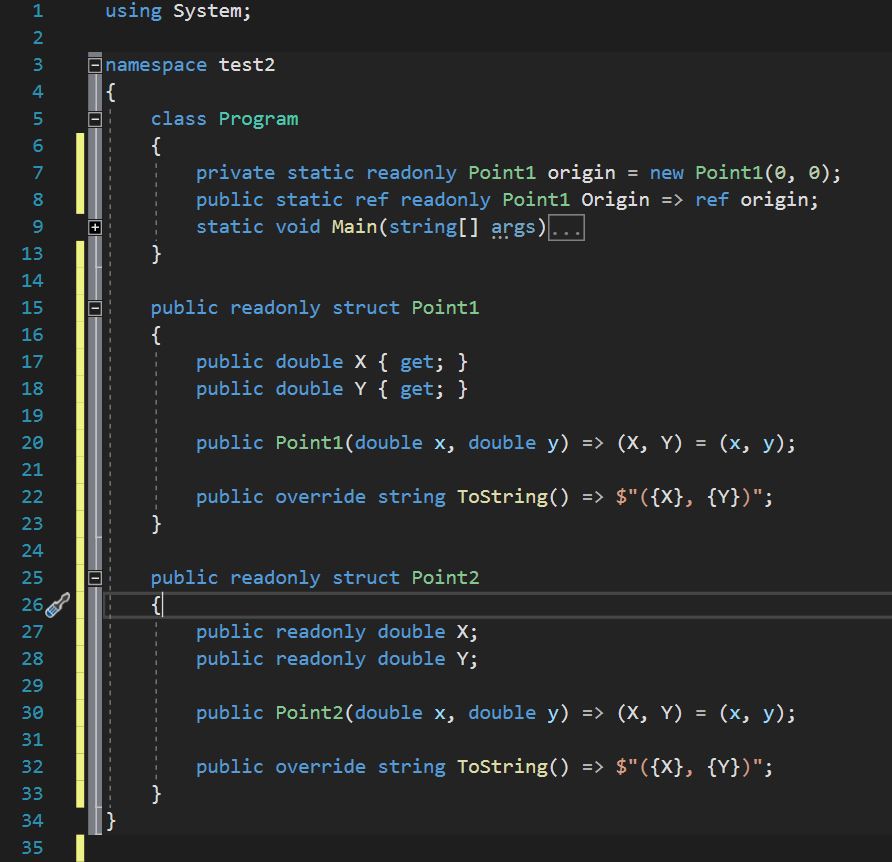The image size is (892, 862).
Task: Click the yellow change bar beside line 6
Action: point(81,145)
